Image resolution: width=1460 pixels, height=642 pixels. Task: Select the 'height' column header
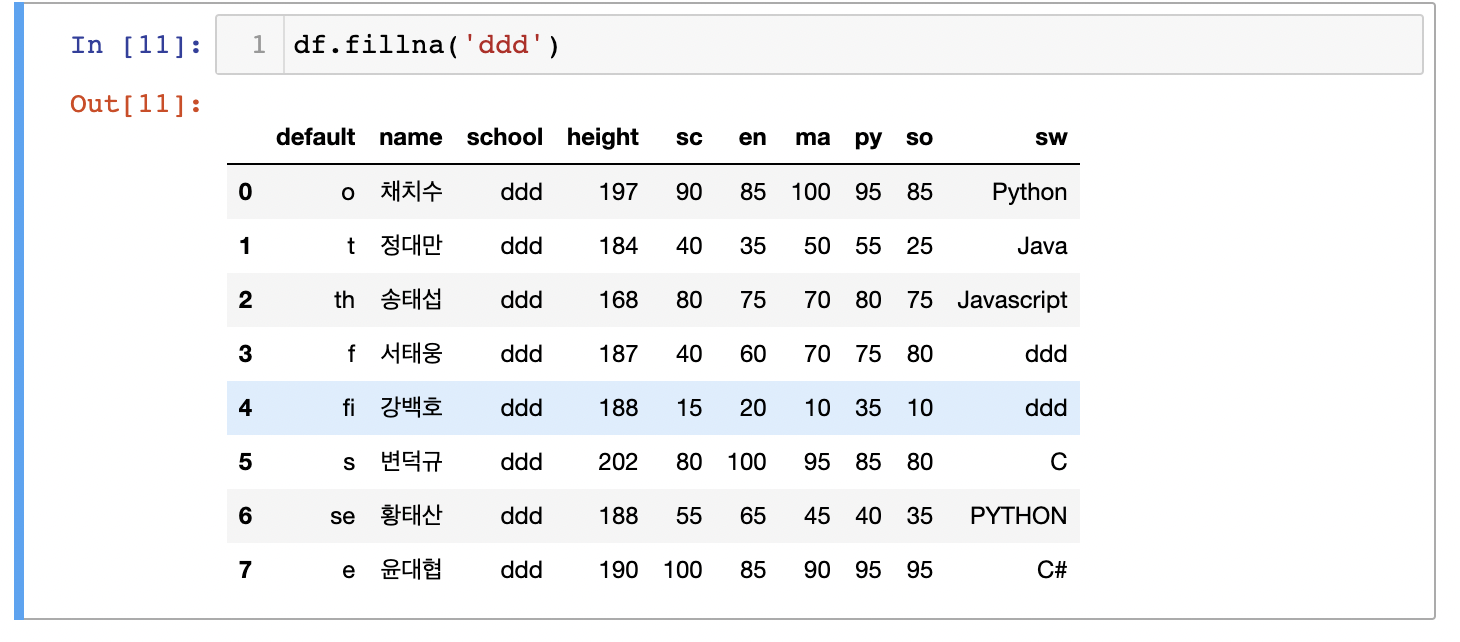(602, 138)
